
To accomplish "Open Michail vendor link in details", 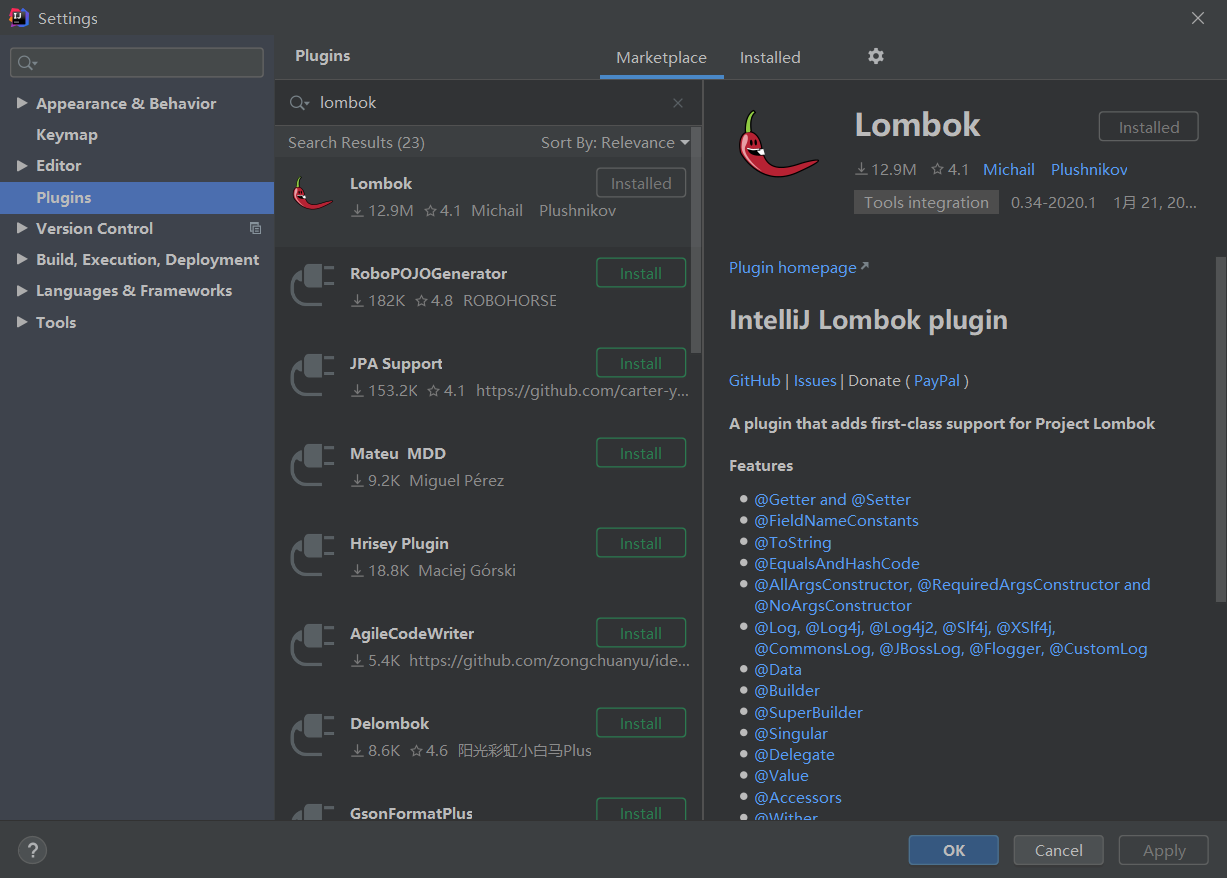I will point(1009,169).
